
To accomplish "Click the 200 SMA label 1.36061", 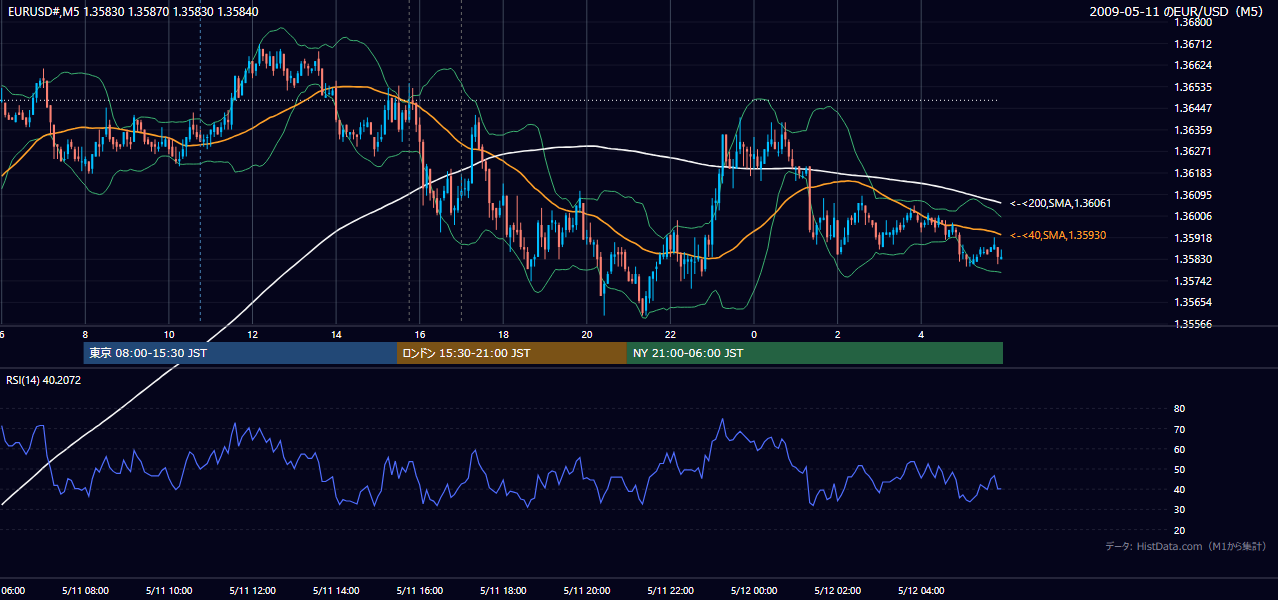I will click(x=1060, y=203).
